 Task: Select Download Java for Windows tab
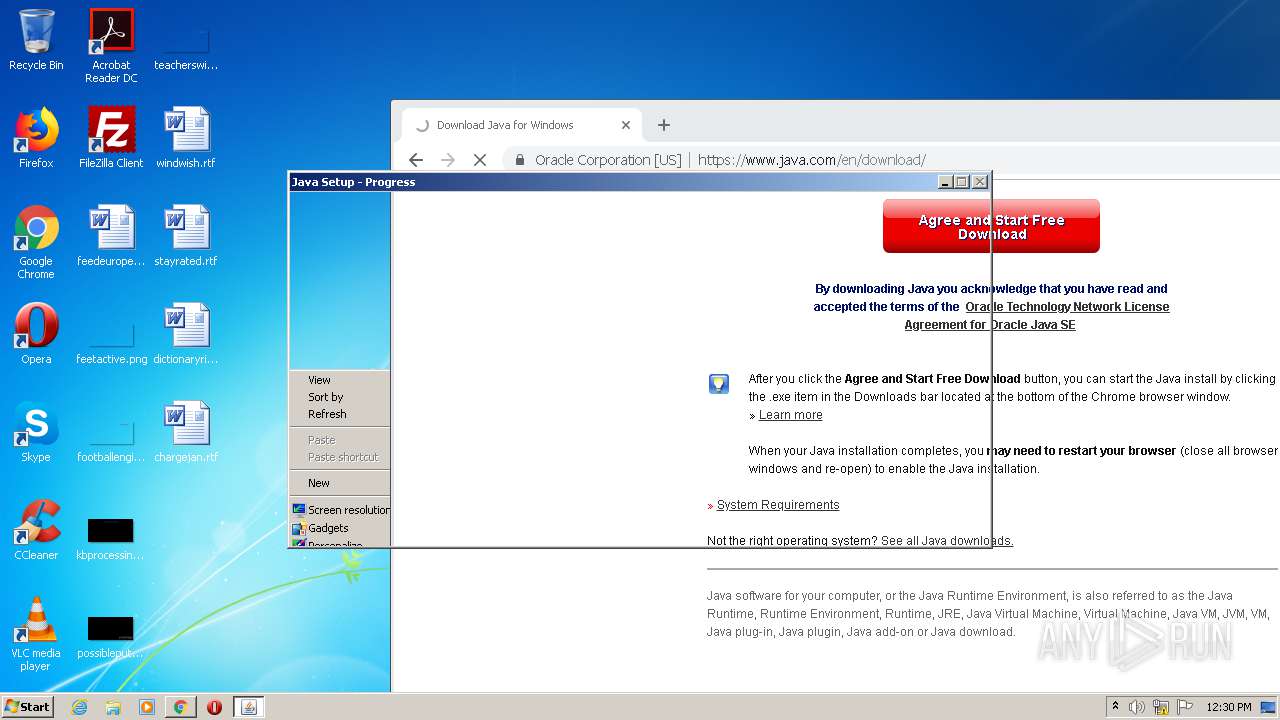tap(520, 125)
